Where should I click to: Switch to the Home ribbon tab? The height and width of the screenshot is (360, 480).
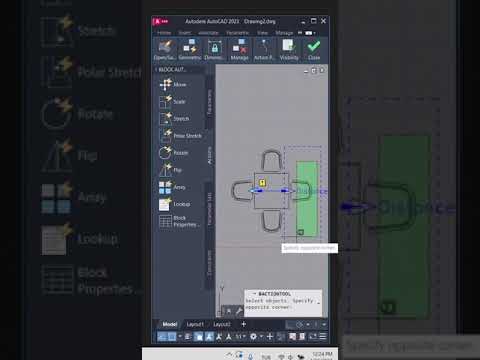(x=164, y=33)
